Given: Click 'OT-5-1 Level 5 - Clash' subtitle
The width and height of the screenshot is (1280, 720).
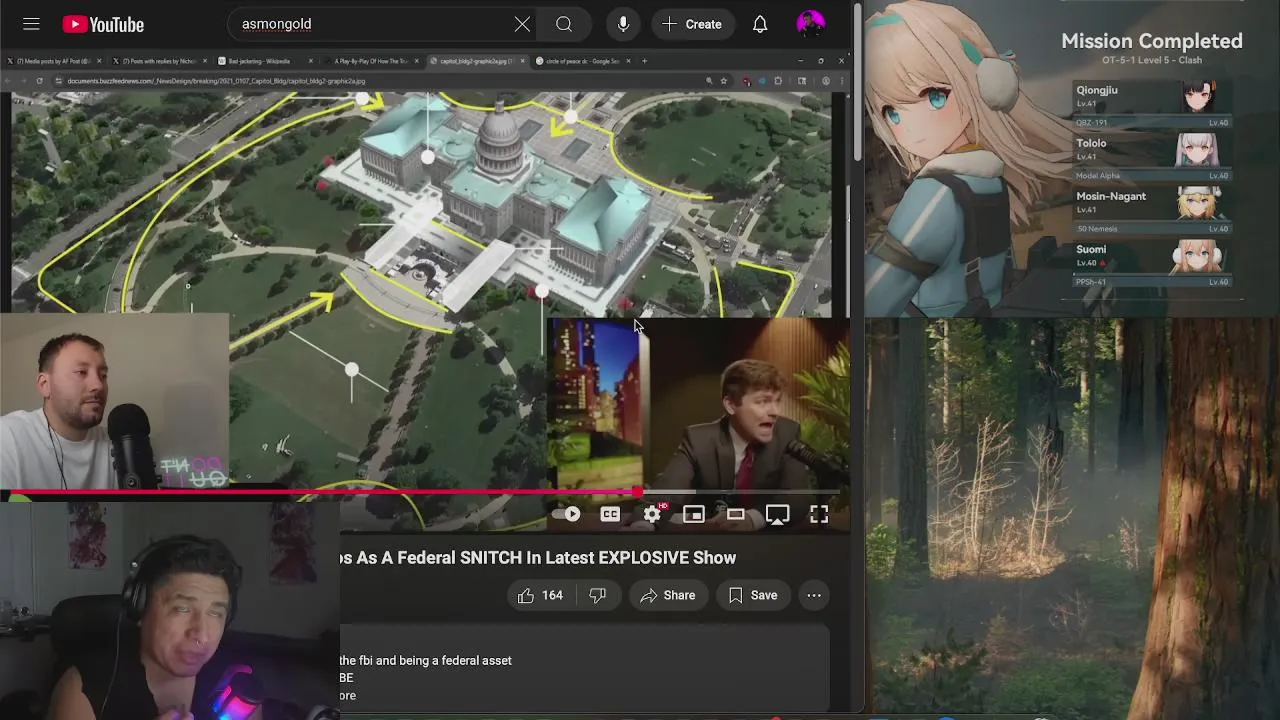Looking at the screenshot, I should point(1152,60).
